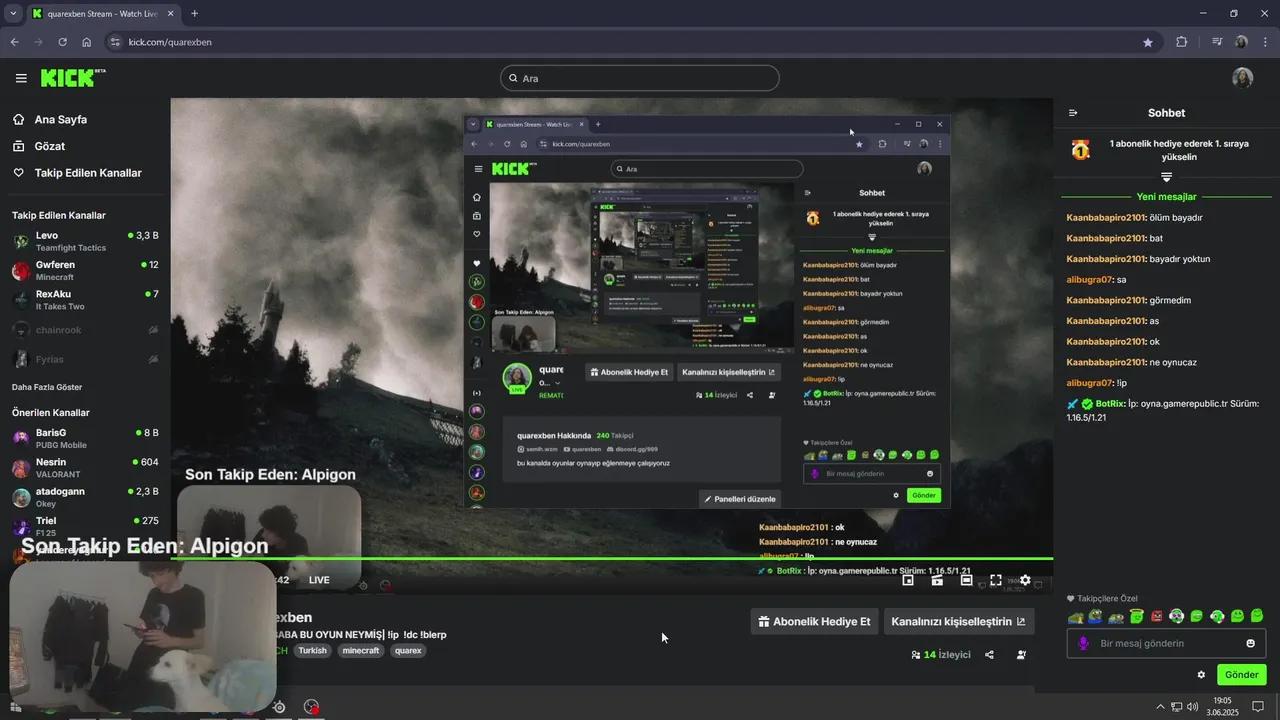
Task: Collapse the Sohbet chat panel
Action: [1073, 113]
